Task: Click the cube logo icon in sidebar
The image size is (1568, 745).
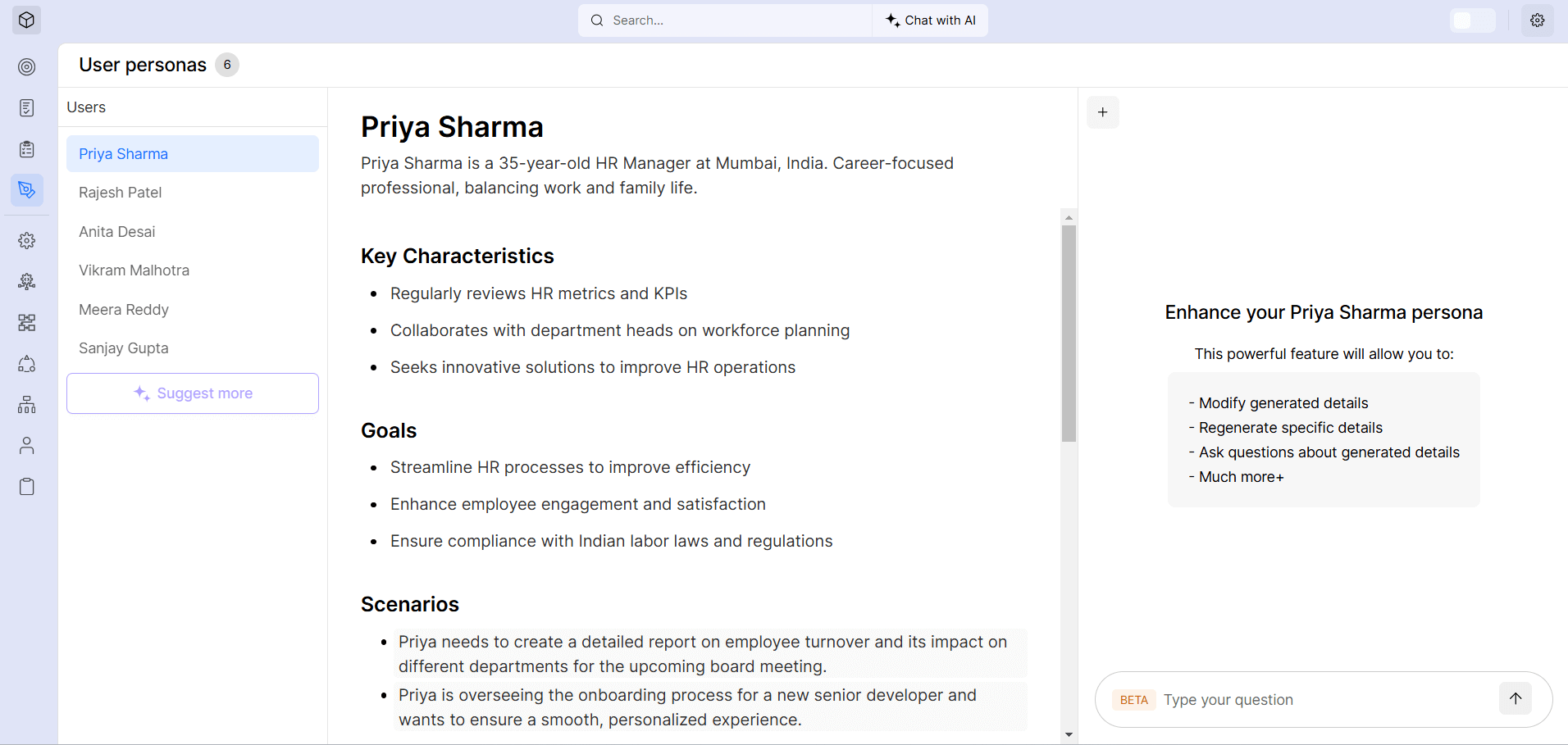Action: pyautogui.click(x=26, y=20)
